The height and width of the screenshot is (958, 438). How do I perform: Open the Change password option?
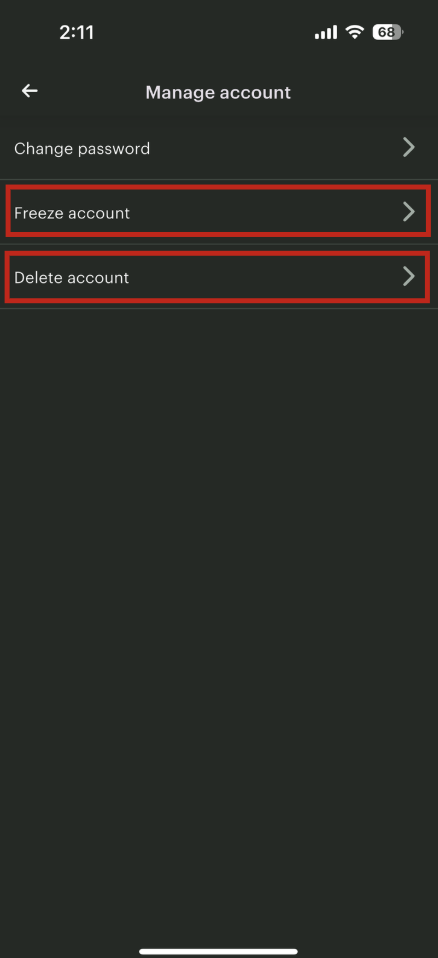tap(219, 148)
